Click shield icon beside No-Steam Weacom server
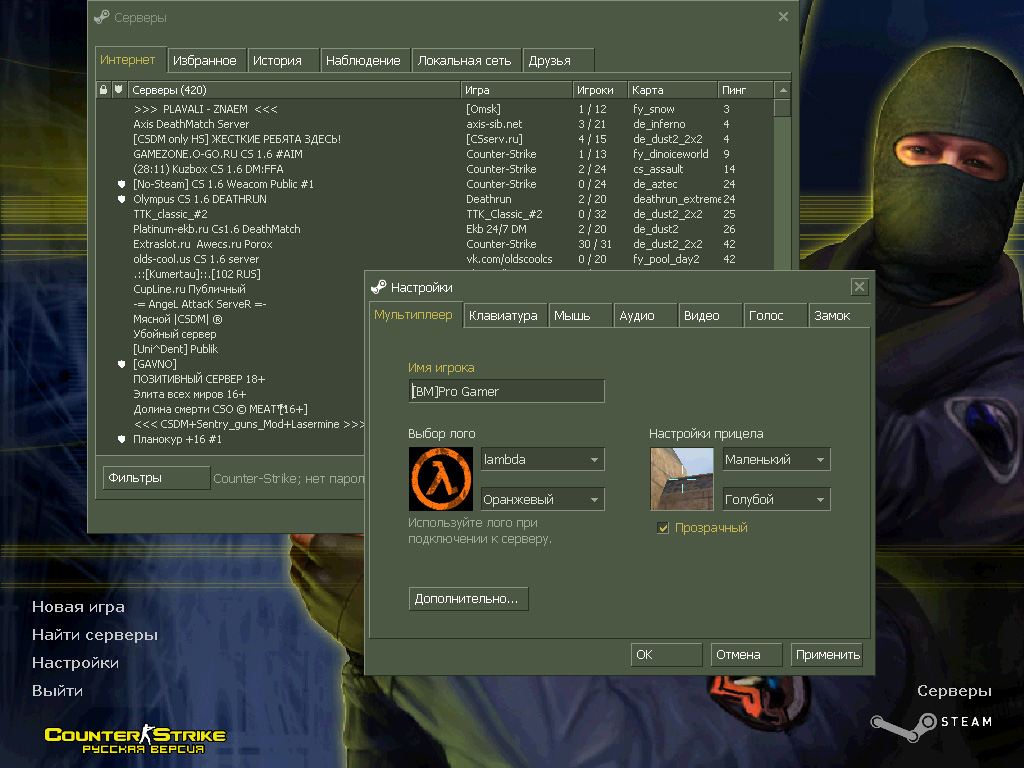Image resolution: width=1024 pixels, height=768 pixels. click(121, 184)
